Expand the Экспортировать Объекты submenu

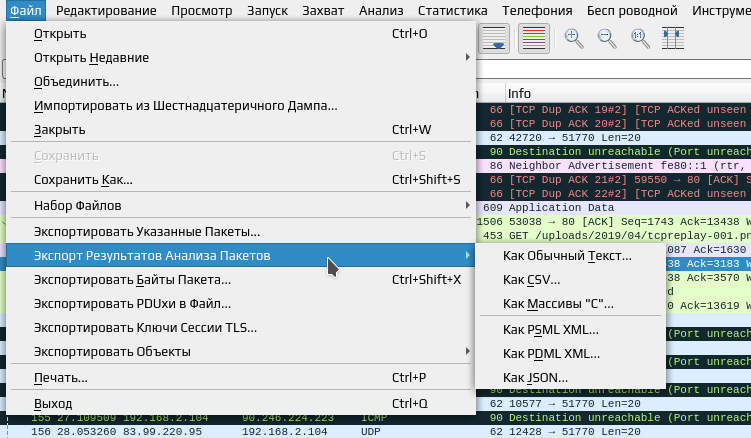[241, 351]
